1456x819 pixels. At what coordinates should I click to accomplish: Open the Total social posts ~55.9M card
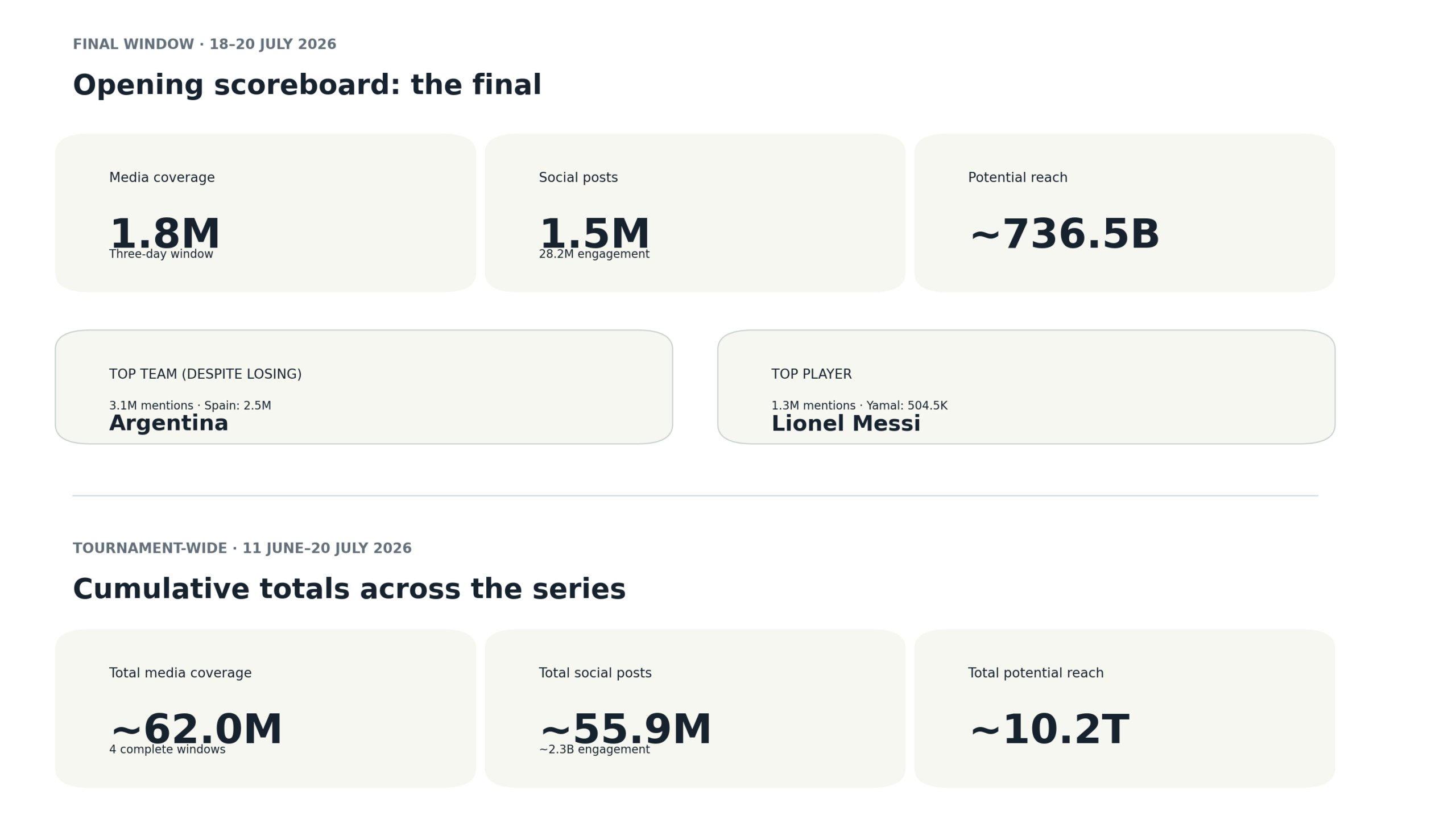pos(695,708)
